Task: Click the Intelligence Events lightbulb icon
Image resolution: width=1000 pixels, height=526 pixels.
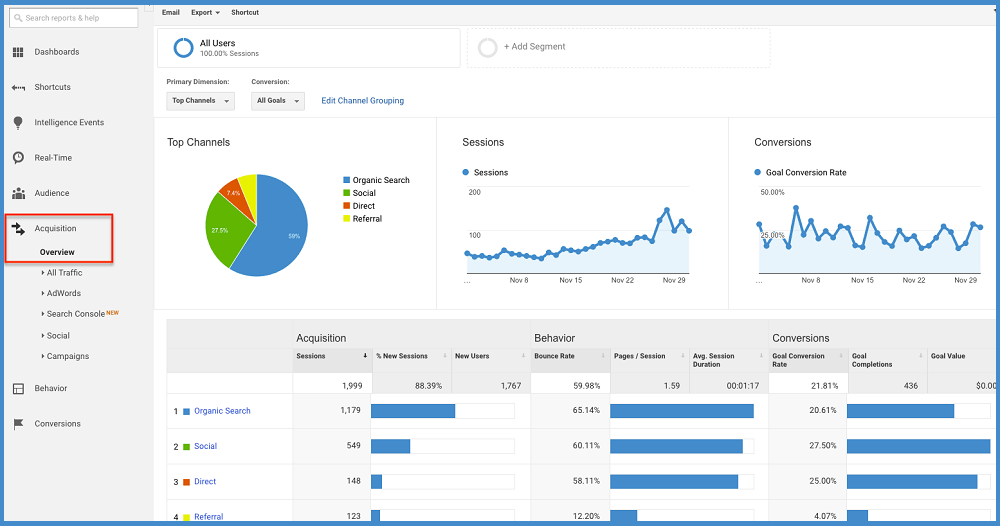Action: (x=18, y=122)
